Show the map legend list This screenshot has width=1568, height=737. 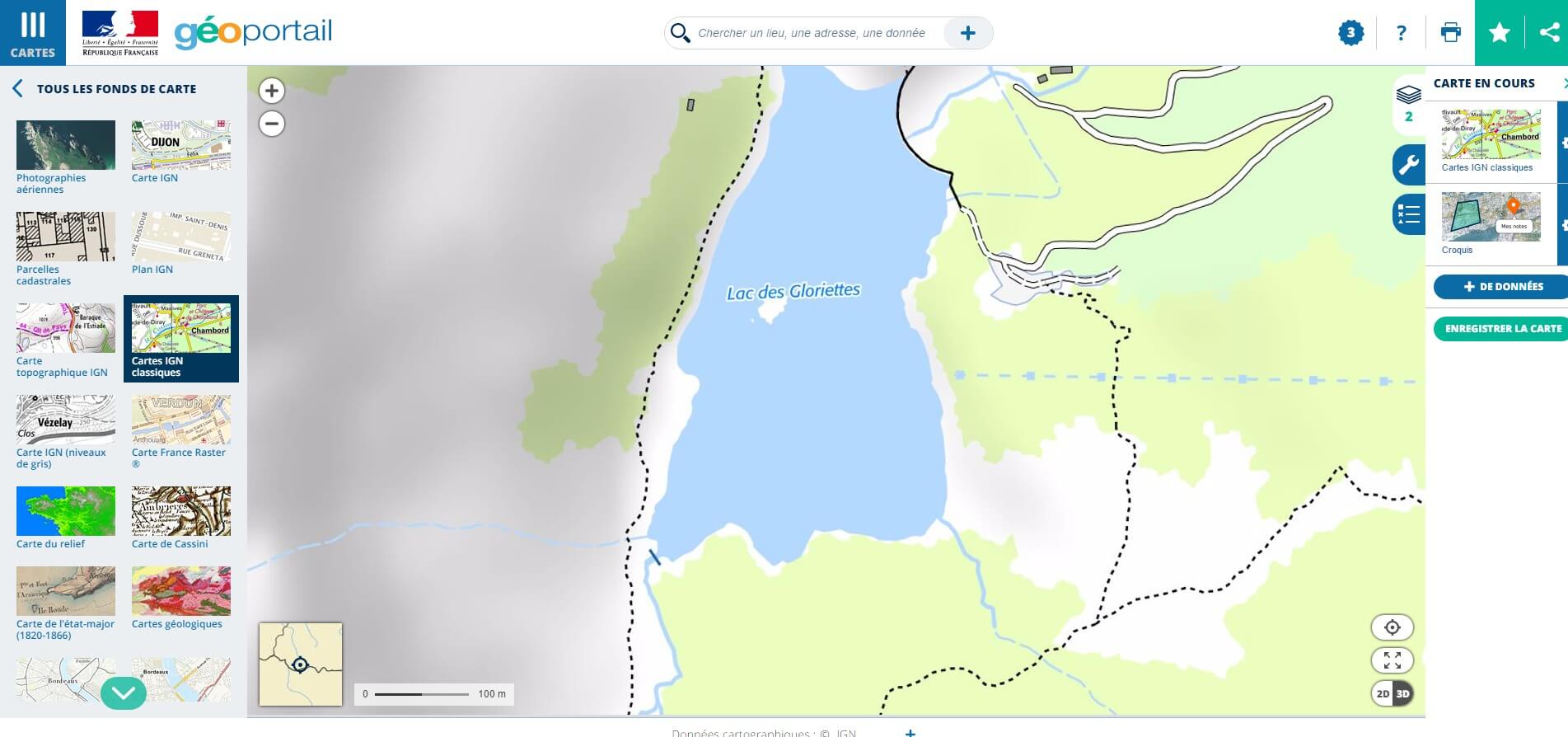(x=1408, y=214)
